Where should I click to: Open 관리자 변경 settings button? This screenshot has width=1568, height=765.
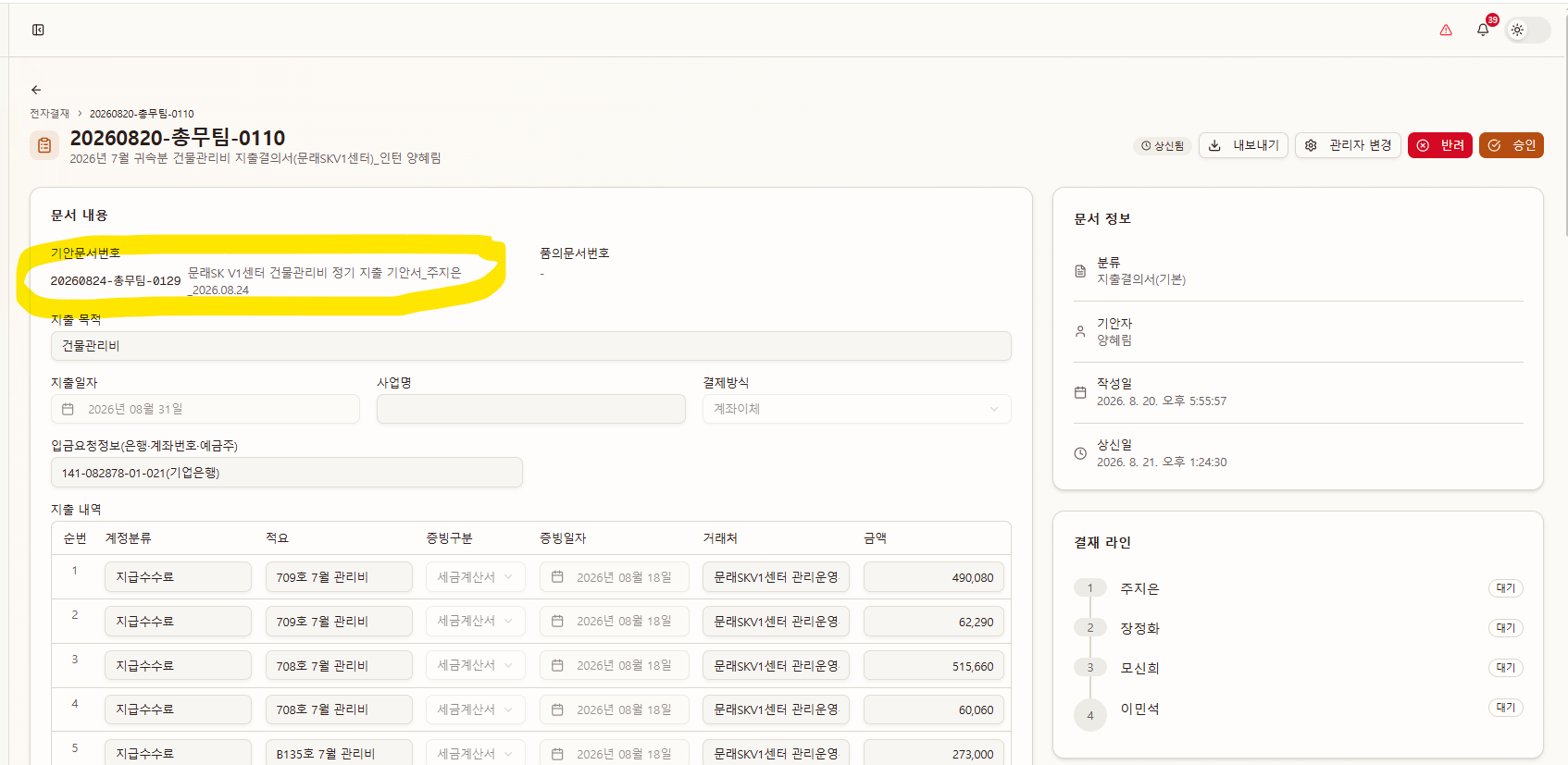[1348, 145]
